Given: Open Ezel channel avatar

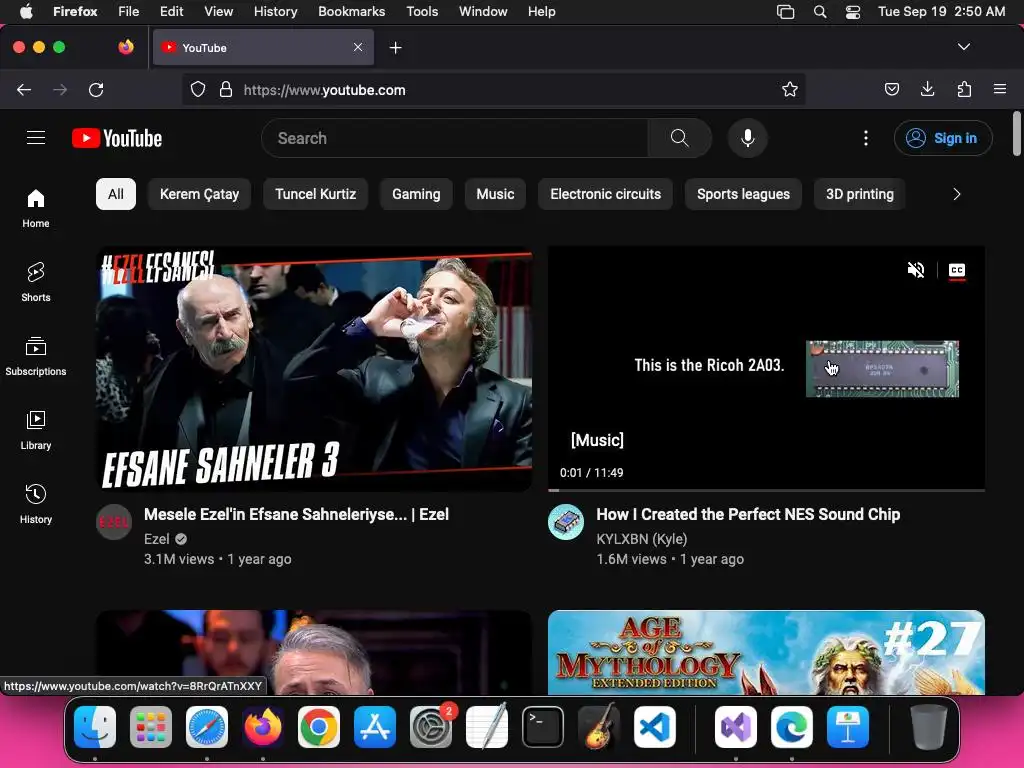Looking at the screenshot, I should click(114, 522).
